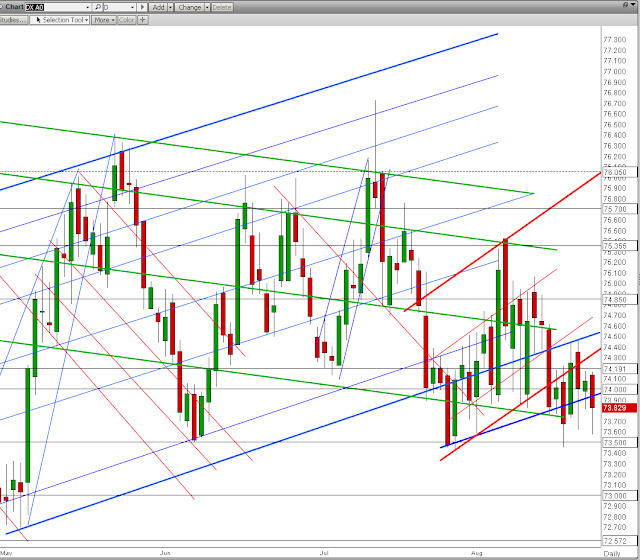Click the play arrow button beside interval box
This screenshot has height=560, width=640.
(x=142, y=7)
